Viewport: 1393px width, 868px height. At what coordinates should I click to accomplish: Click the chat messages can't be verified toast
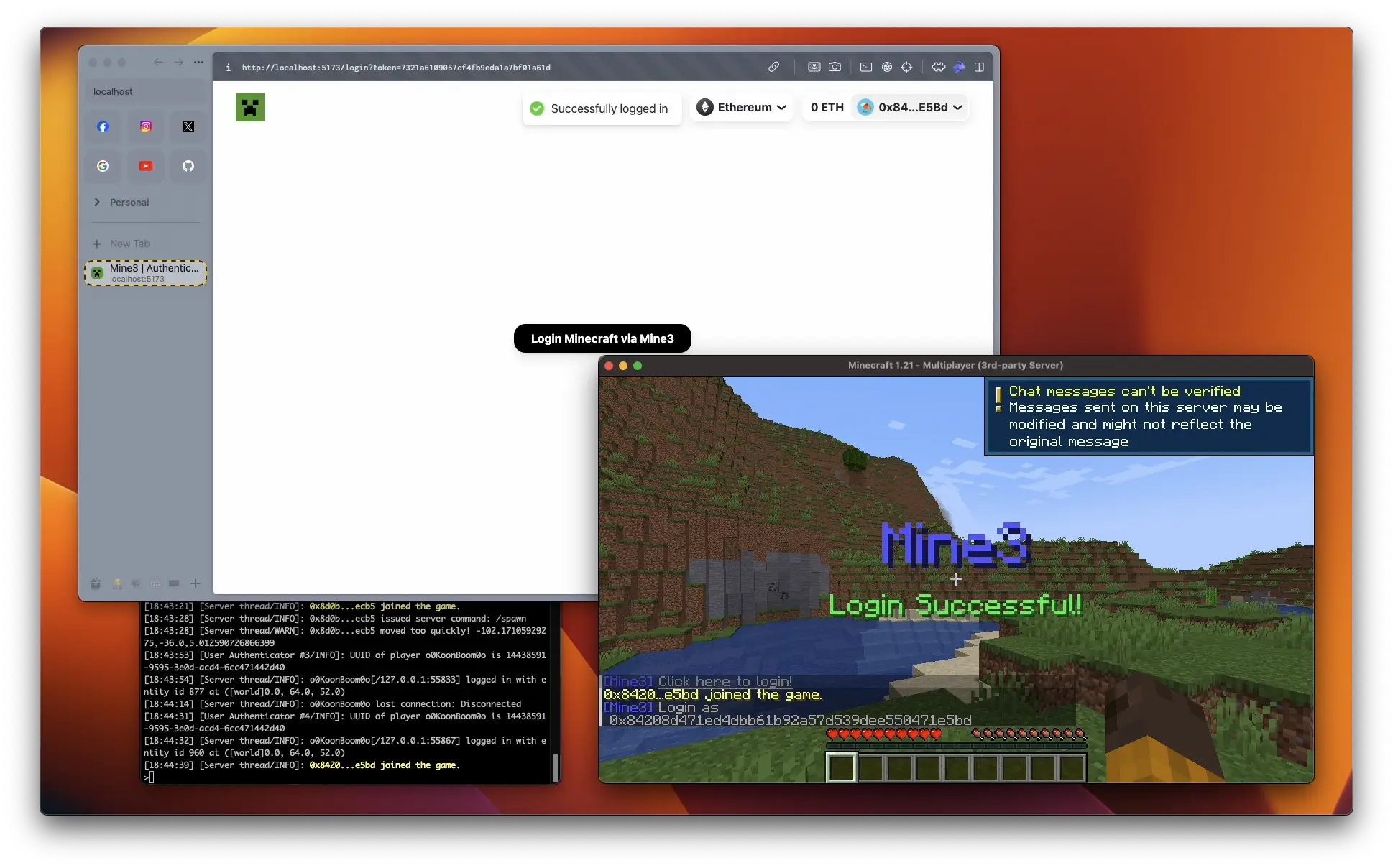point(1149,417)
